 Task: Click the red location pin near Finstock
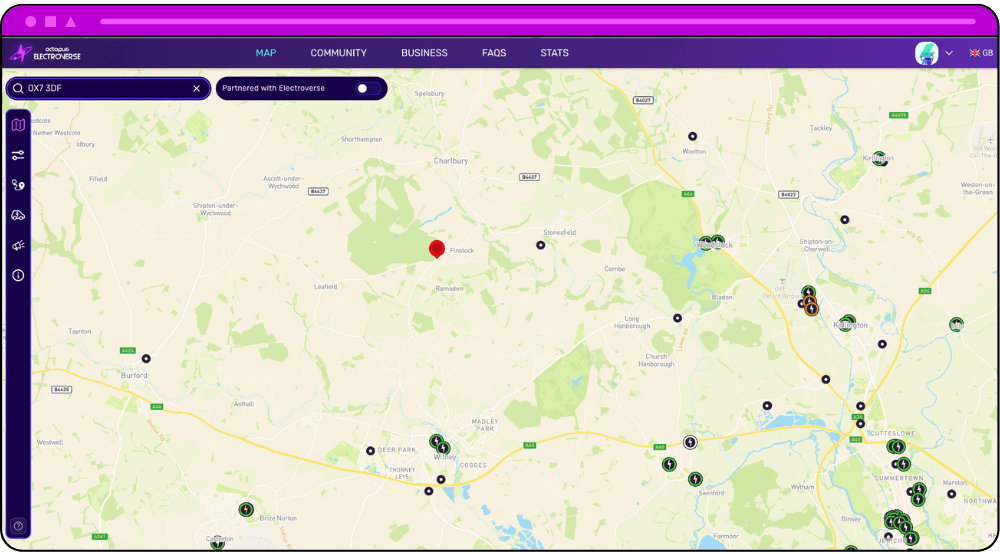(436, 249)
